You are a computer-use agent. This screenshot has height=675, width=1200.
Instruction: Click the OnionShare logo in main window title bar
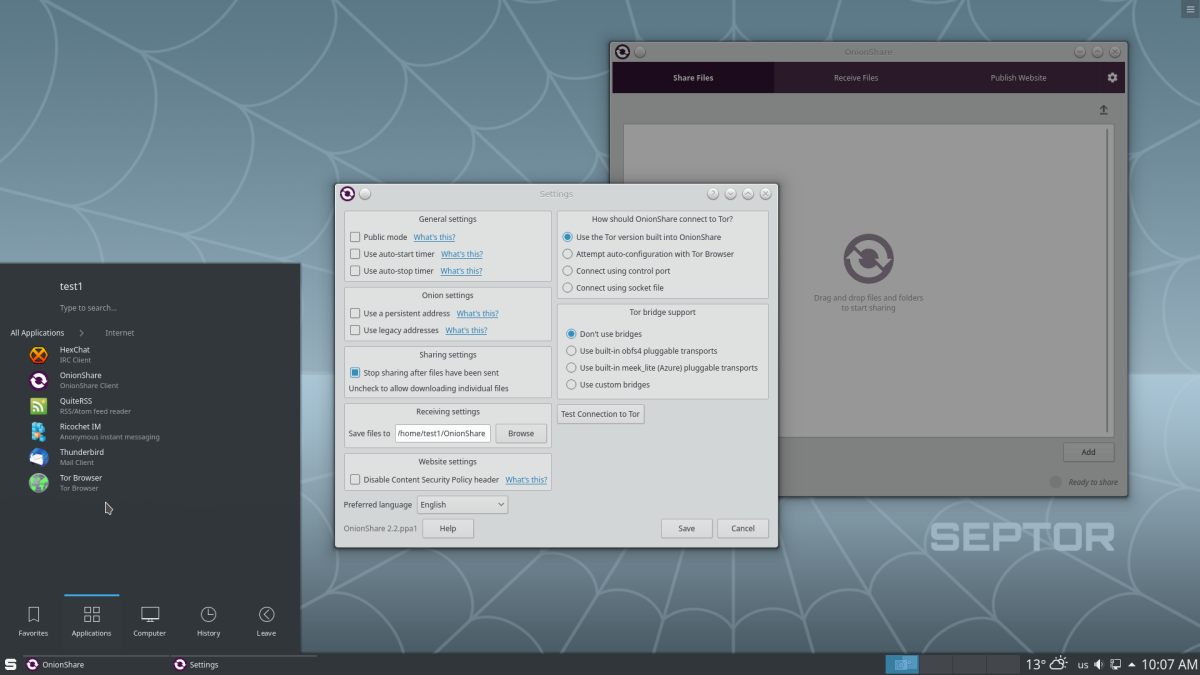coord(622,52)
